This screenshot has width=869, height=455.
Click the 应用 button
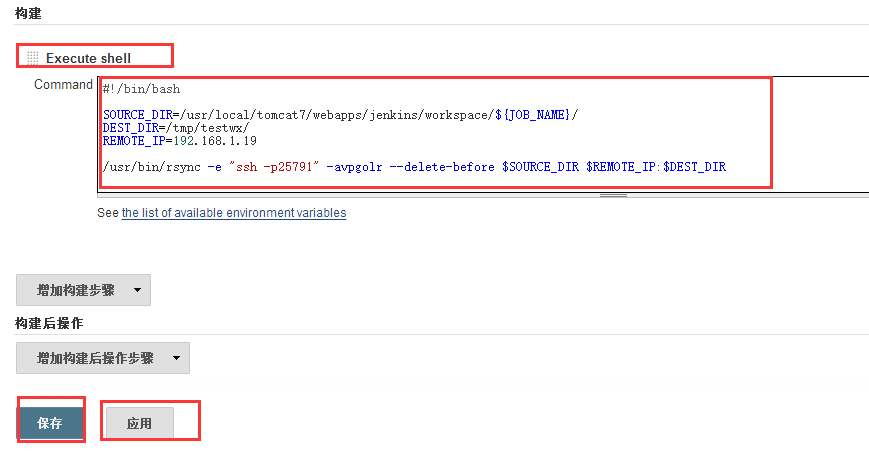(140, 423)
